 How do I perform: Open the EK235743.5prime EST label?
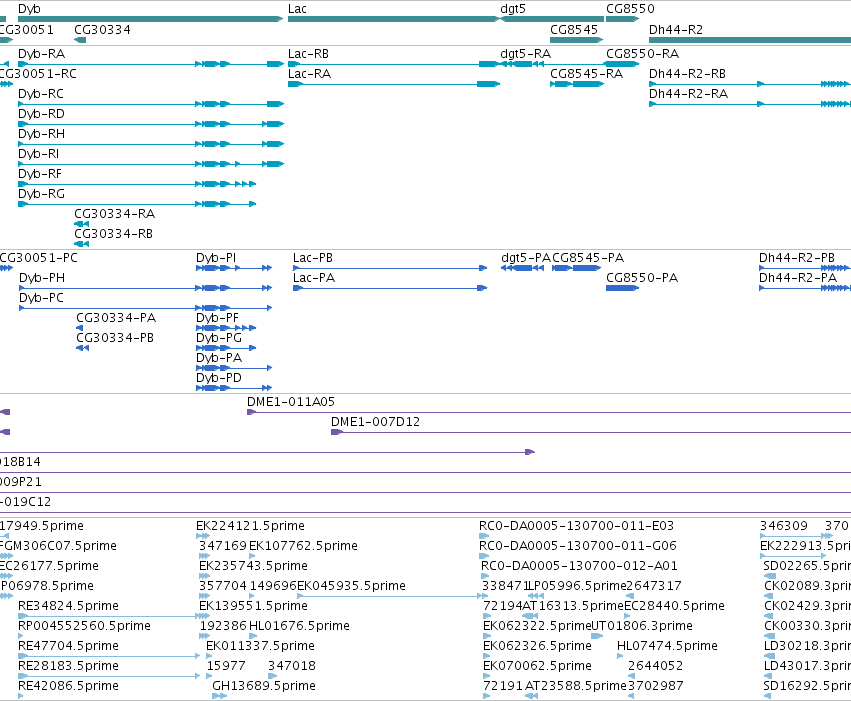pos(253,566)
